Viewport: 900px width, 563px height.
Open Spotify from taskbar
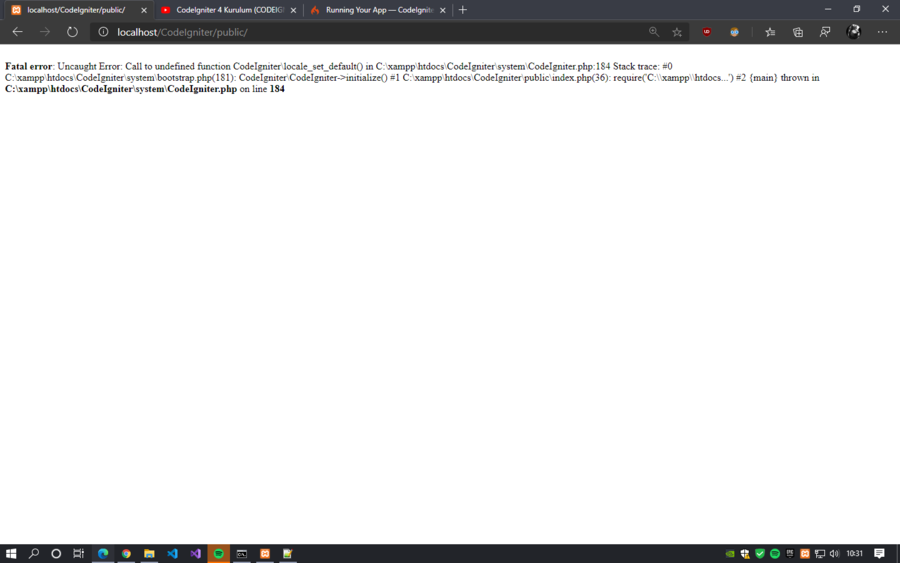coord(219,554)
